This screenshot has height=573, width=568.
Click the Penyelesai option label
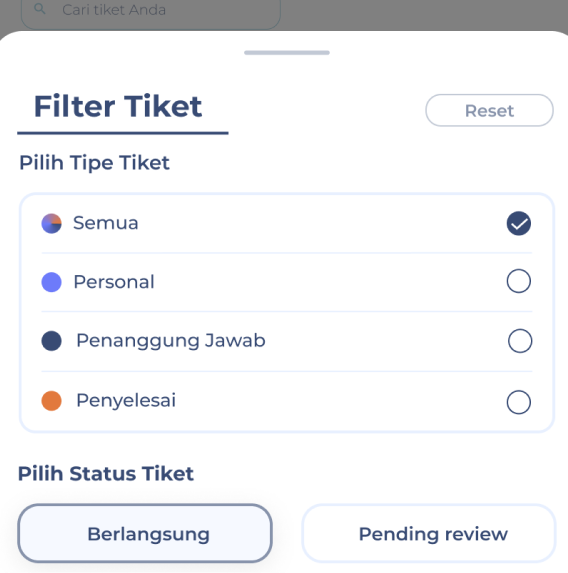click(126, 401)
